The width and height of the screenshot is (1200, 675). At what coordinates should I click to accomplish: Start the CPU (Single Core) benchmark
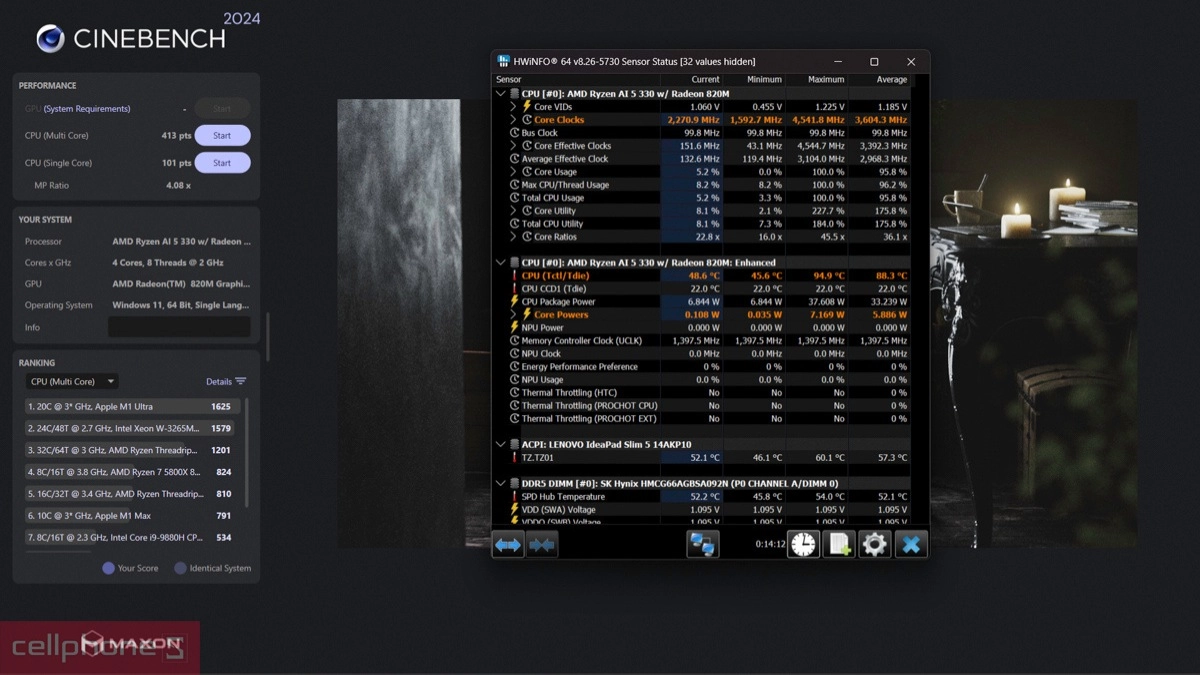(222, 163)
